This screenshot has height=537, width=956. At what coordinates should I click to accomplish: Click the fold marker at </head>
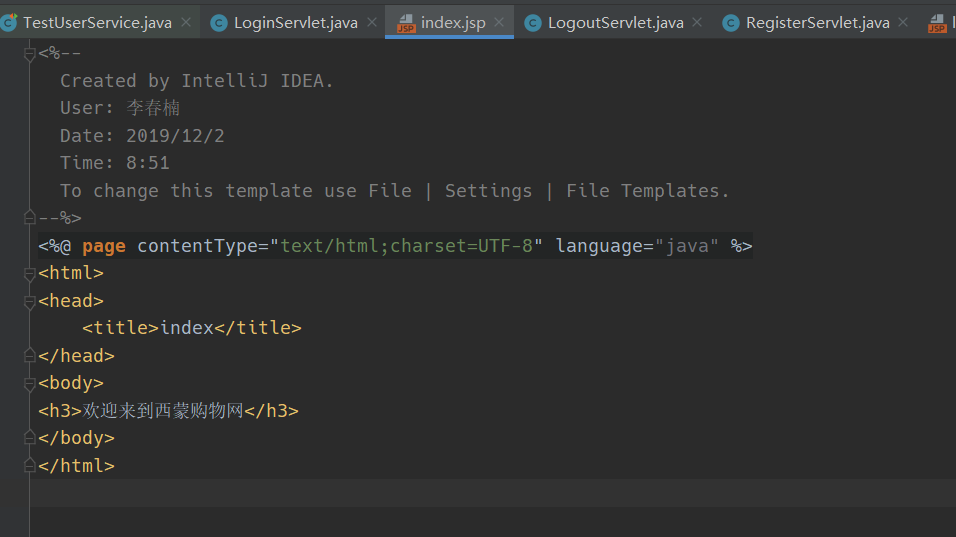tap(29, 355)
